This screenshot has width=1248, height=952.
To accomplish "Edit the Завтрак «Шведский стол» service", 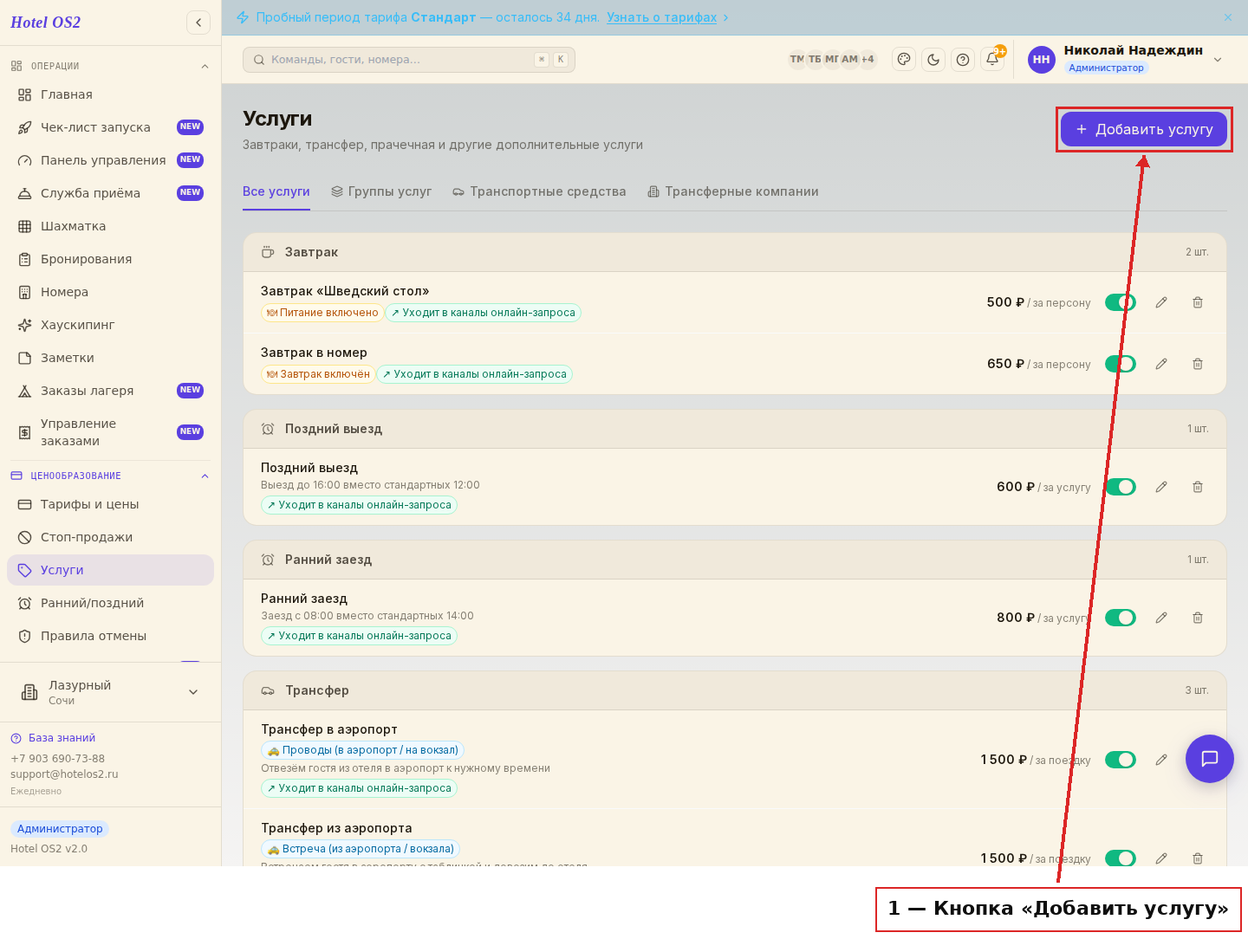I will coord(1161,302).
